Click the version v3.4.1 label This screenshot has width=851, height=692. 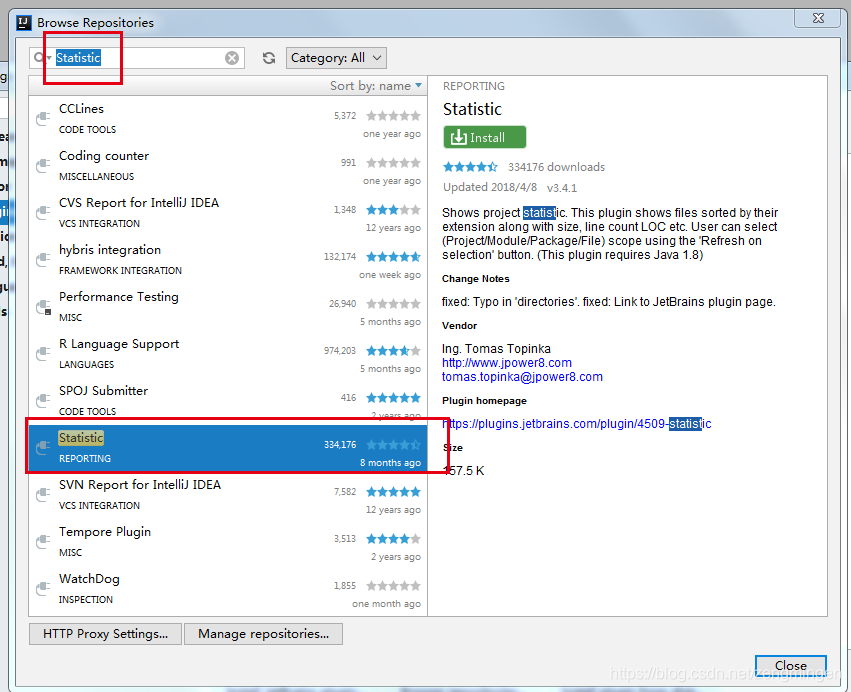[x=562, y=188]
